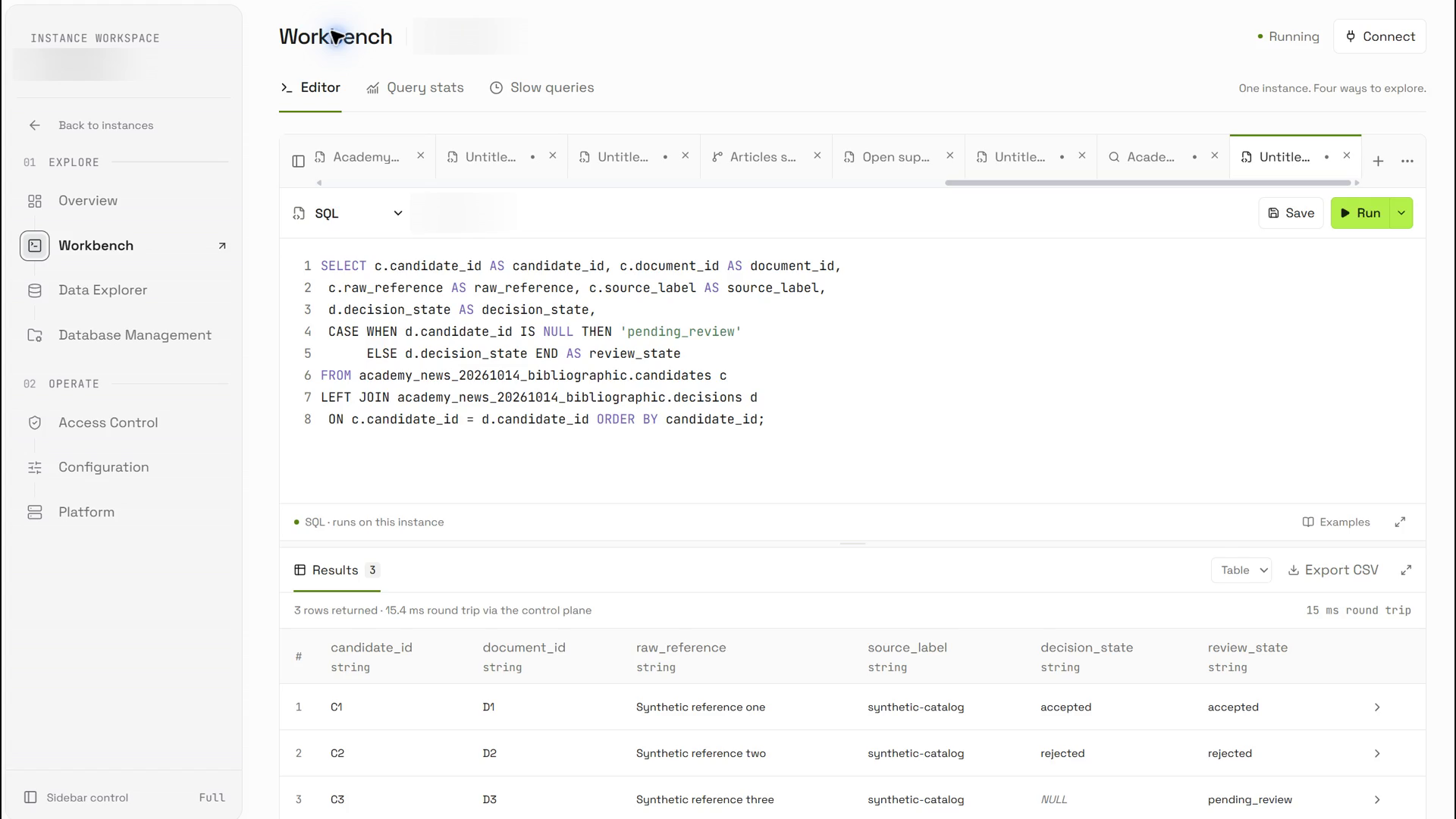The image size is (1456, 819).
Task: Expand row C1 details chevron
Action: click(x=1377, y=708)
